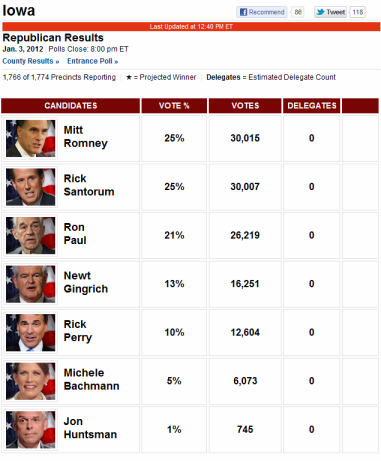Click Newt Gingrich's photo thumbnail
Screen dimensions: 381x461
click(x=31, y=284)
